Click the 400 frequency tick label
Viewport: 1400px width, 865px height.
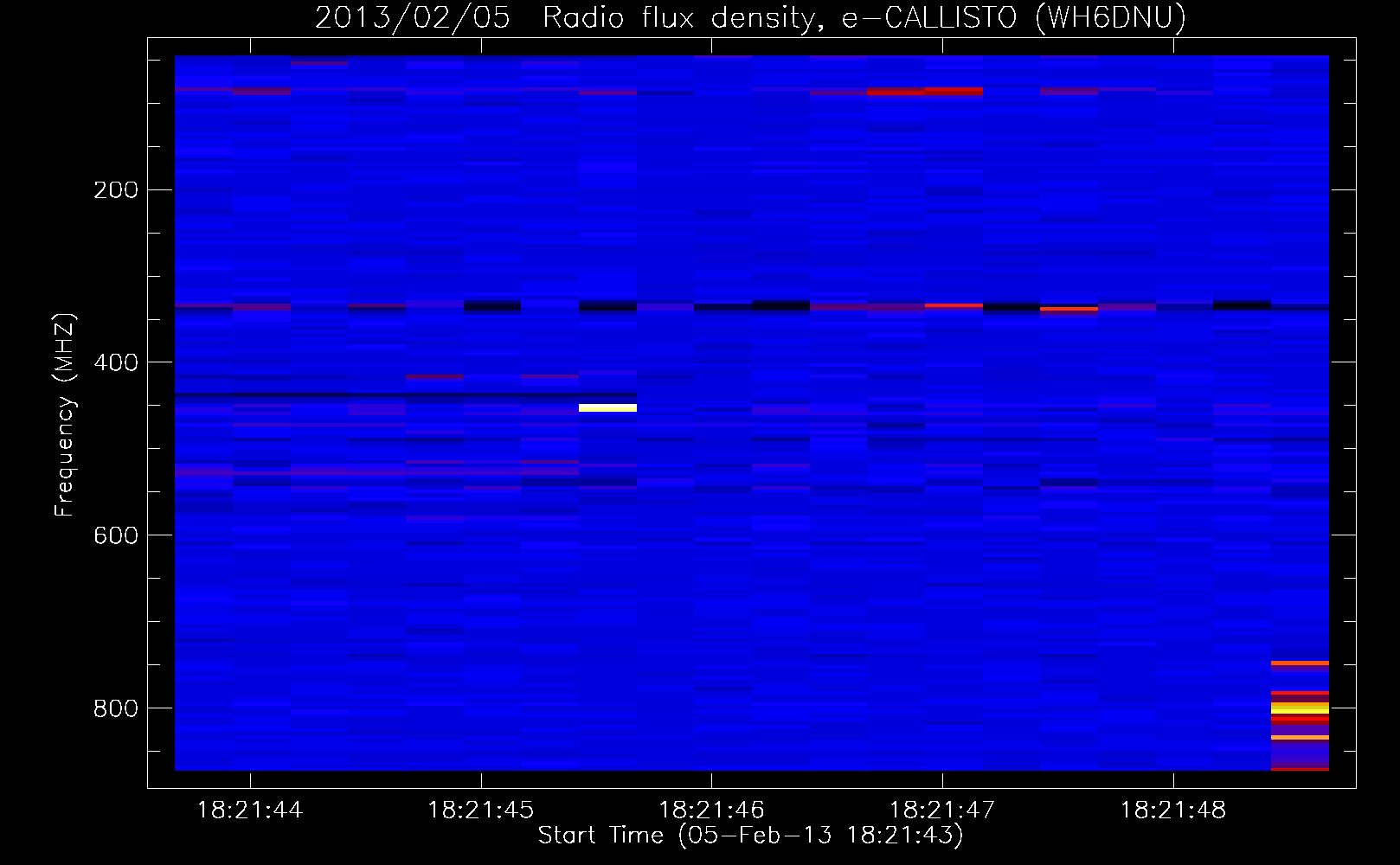point(116,362)
